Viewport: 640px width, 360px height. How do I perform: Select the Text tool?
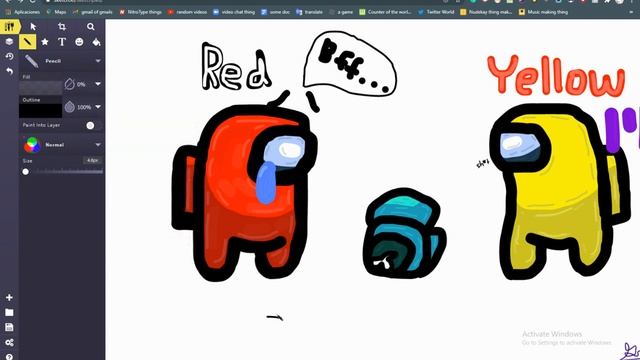tap(62, 42)
